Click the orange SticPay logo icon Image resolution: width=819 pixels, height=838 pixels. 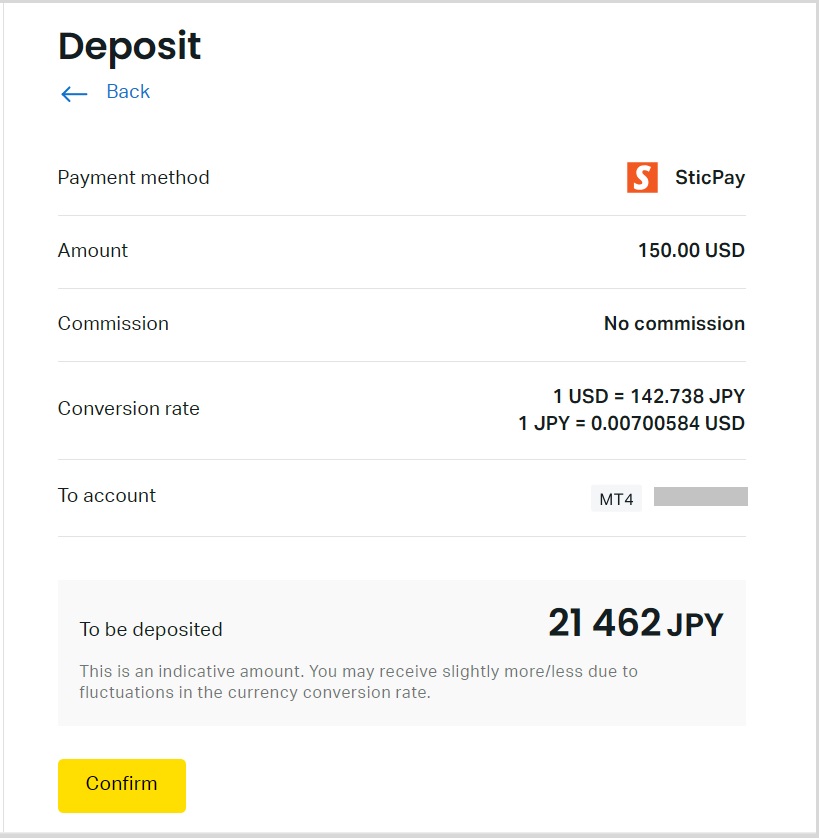(x=642, y=178)
